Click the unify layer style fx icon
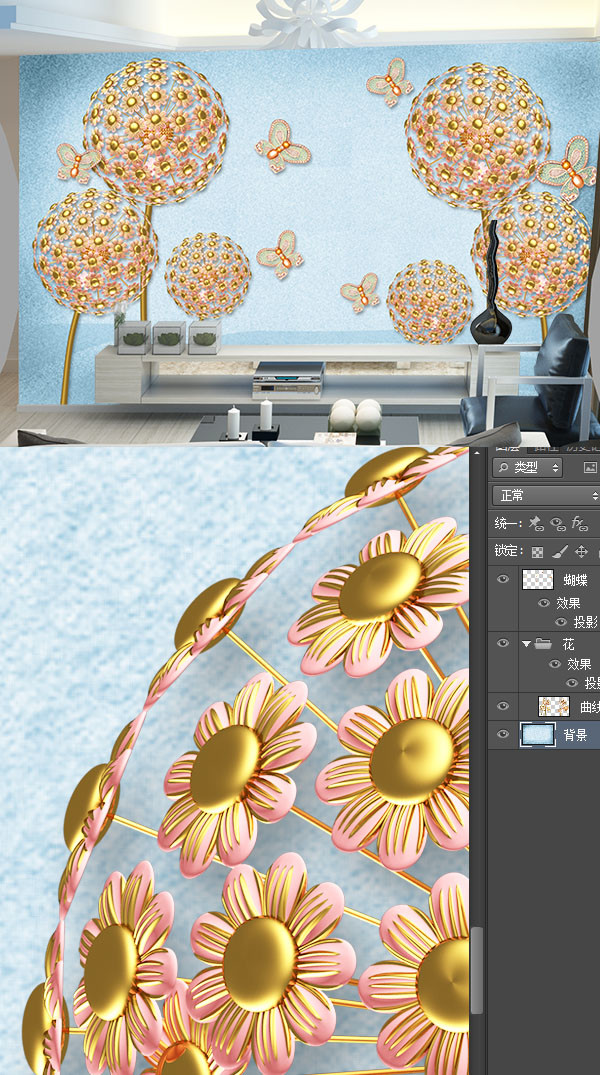 click(579, 524)
